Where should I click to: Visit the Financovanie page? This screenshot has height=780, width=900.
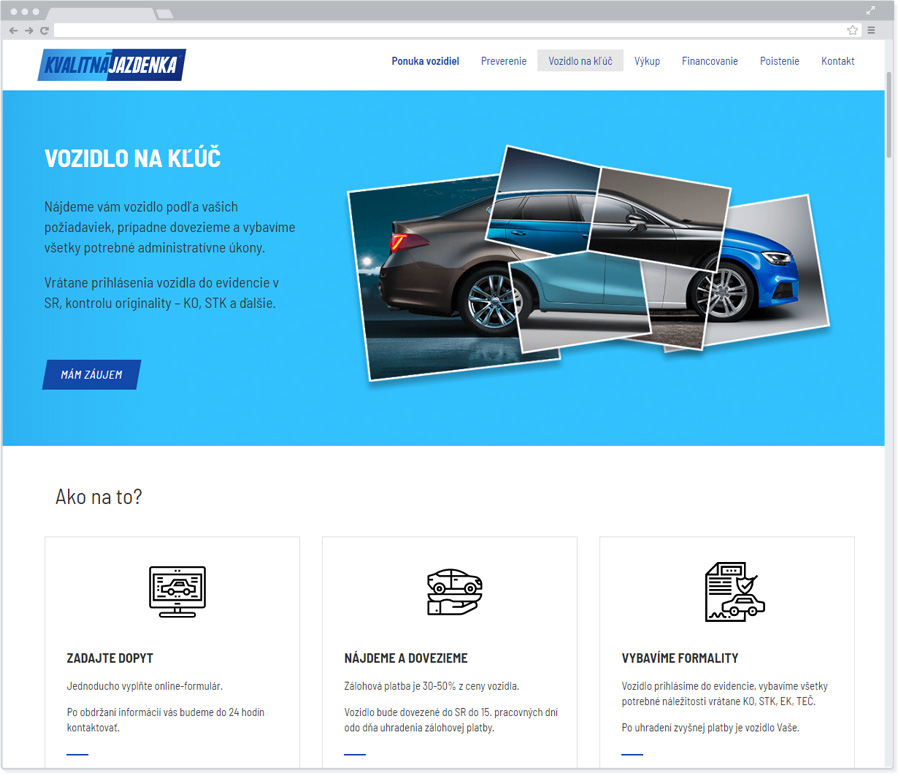point(709,61)
